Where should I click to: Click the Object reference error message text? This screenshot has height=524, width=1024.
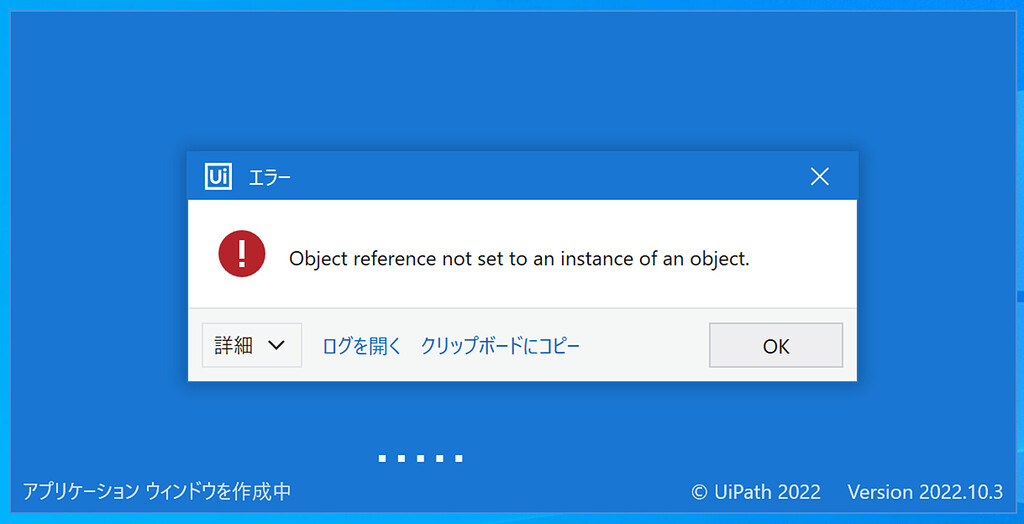[x=519, y=258]
